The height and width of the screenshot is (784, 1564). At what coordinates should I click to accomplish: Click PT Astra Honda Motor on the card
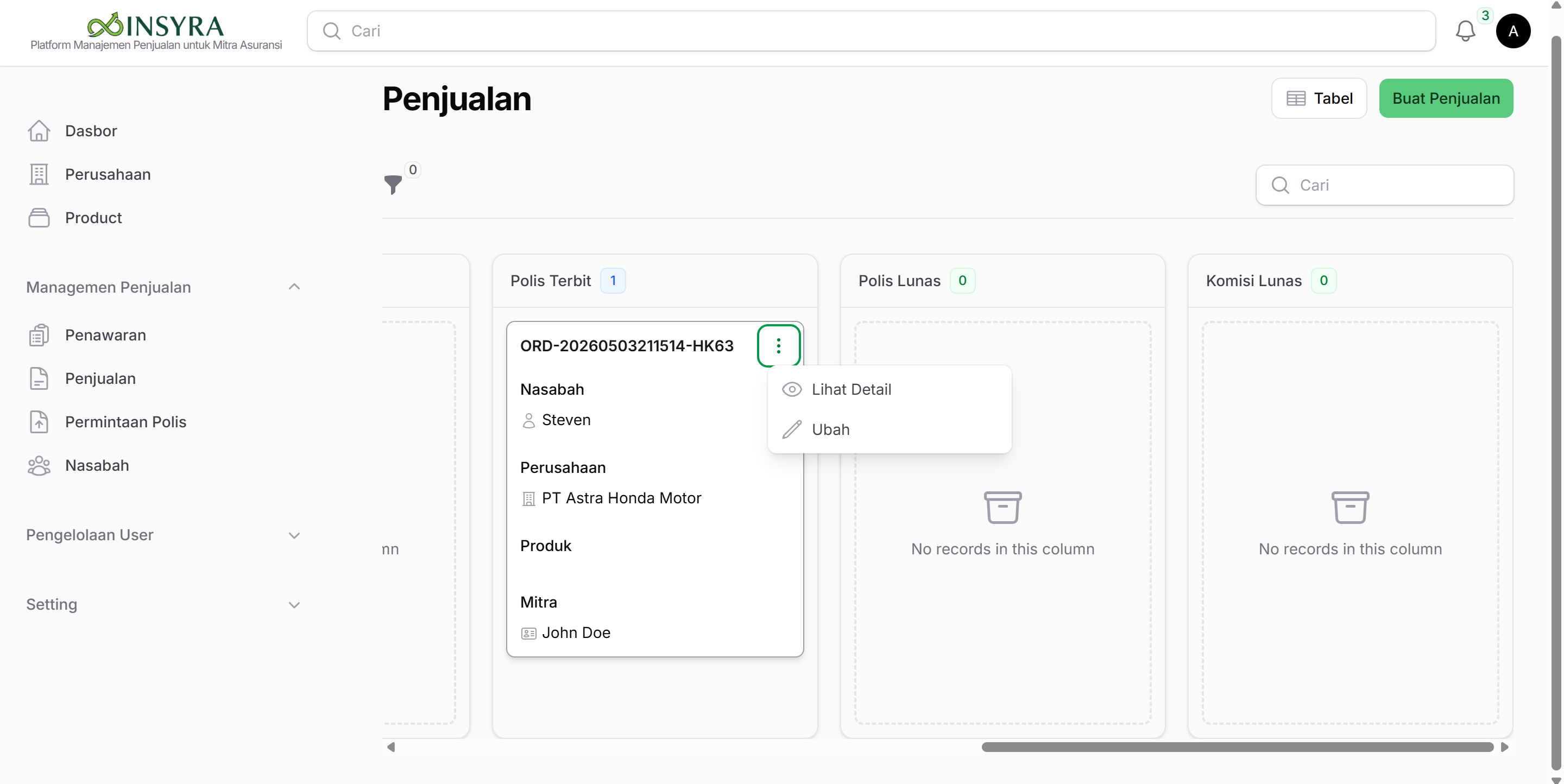point(621,498)
